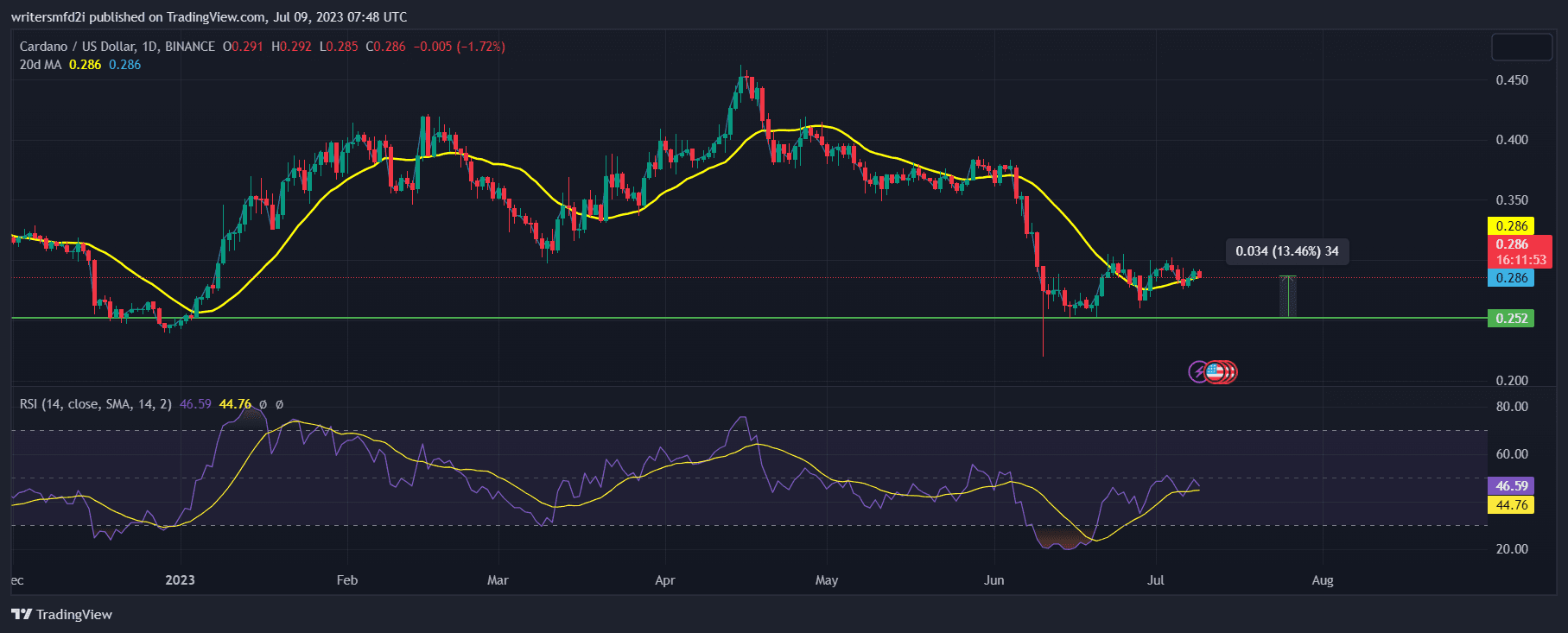1568x633 pixels.
Task: Click the 0.450 price scale label
Action: coord(1511,80)
